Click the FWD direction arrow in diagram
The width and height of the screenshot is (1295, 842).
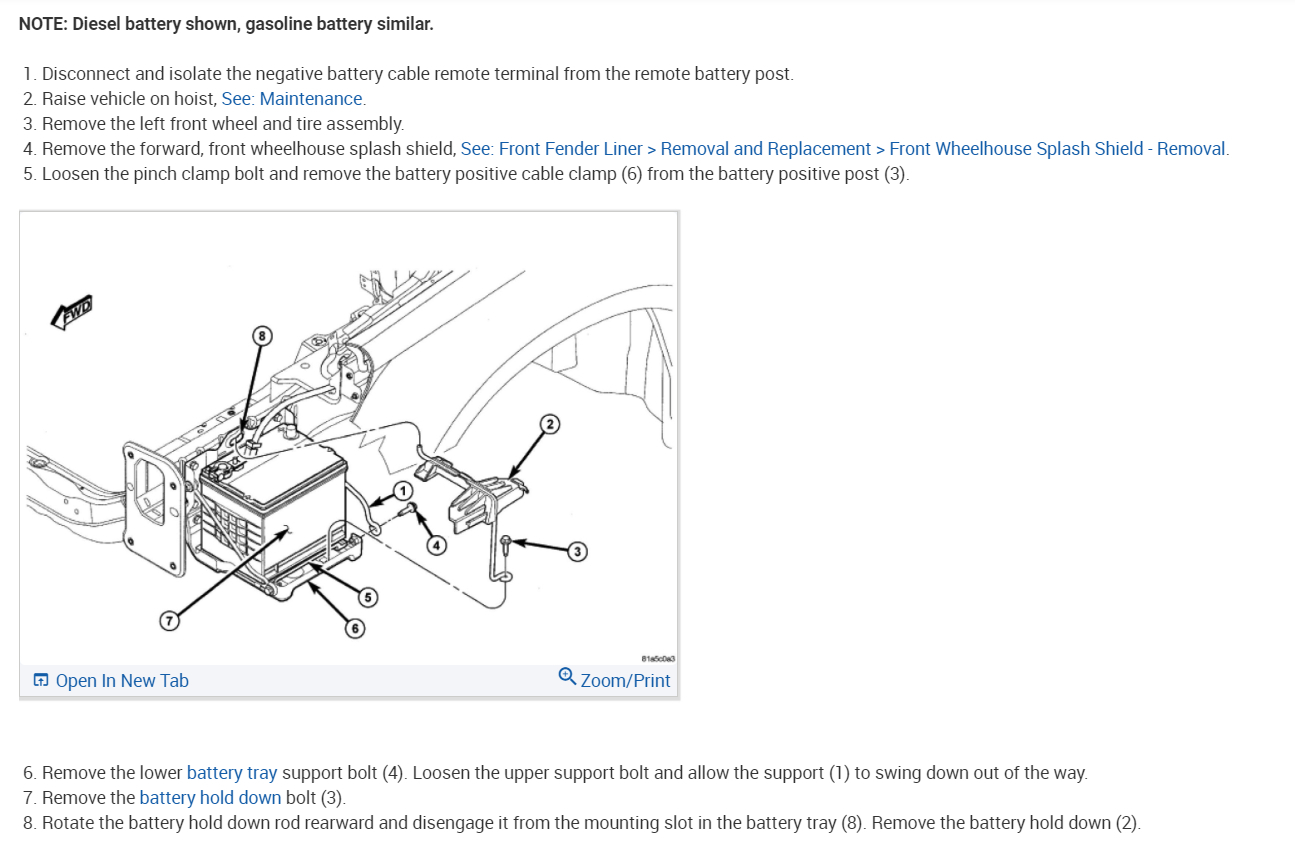72,312
